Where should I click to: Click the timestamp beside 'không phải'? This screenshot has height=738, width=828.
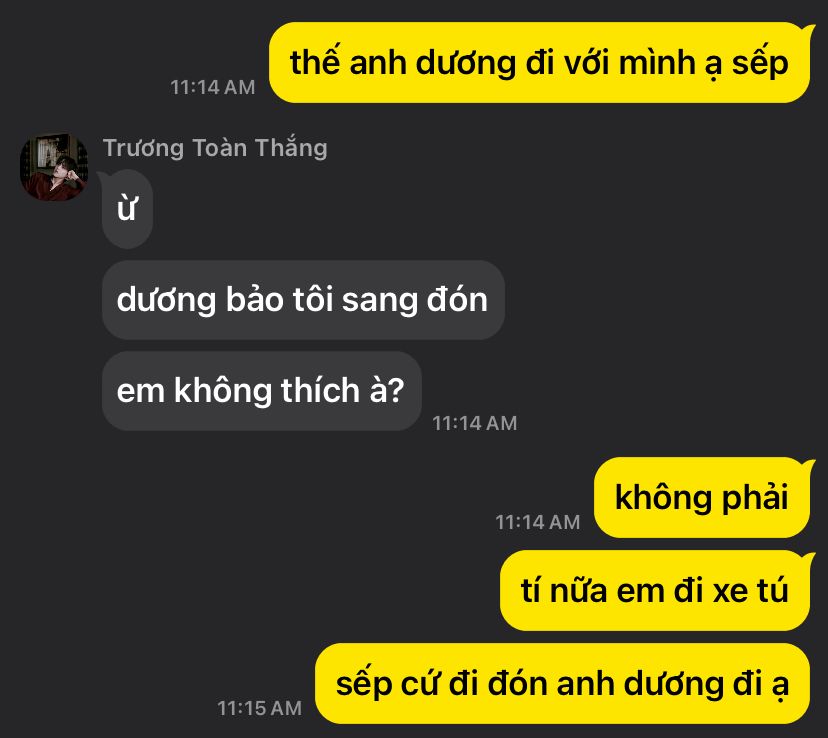(x=538, y=523)
